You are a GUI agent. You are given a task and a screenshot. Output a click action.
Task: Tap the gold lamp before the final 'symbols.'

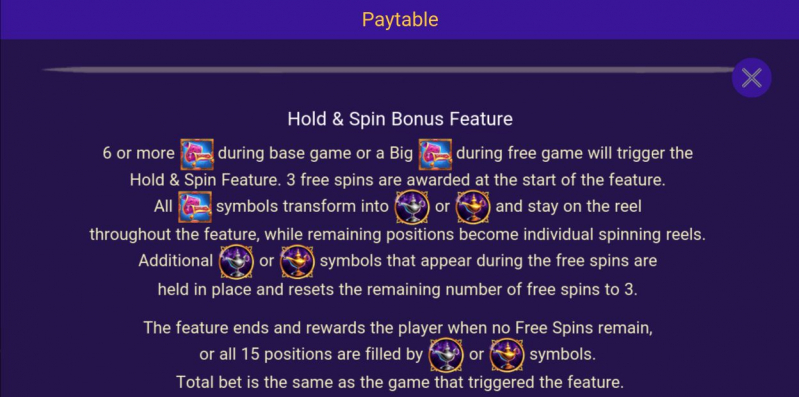point(507,355)
